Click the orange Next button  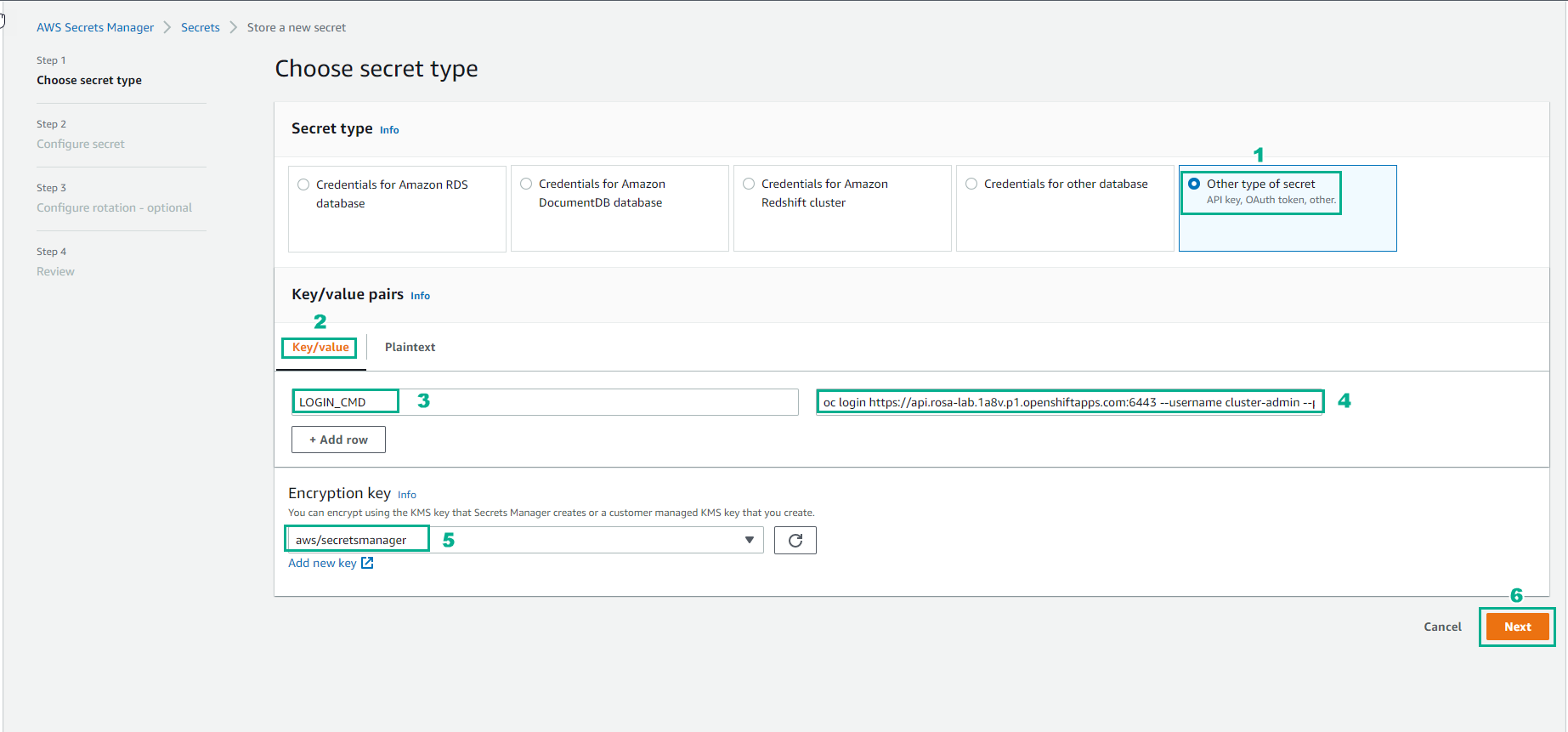(1517, 627)
